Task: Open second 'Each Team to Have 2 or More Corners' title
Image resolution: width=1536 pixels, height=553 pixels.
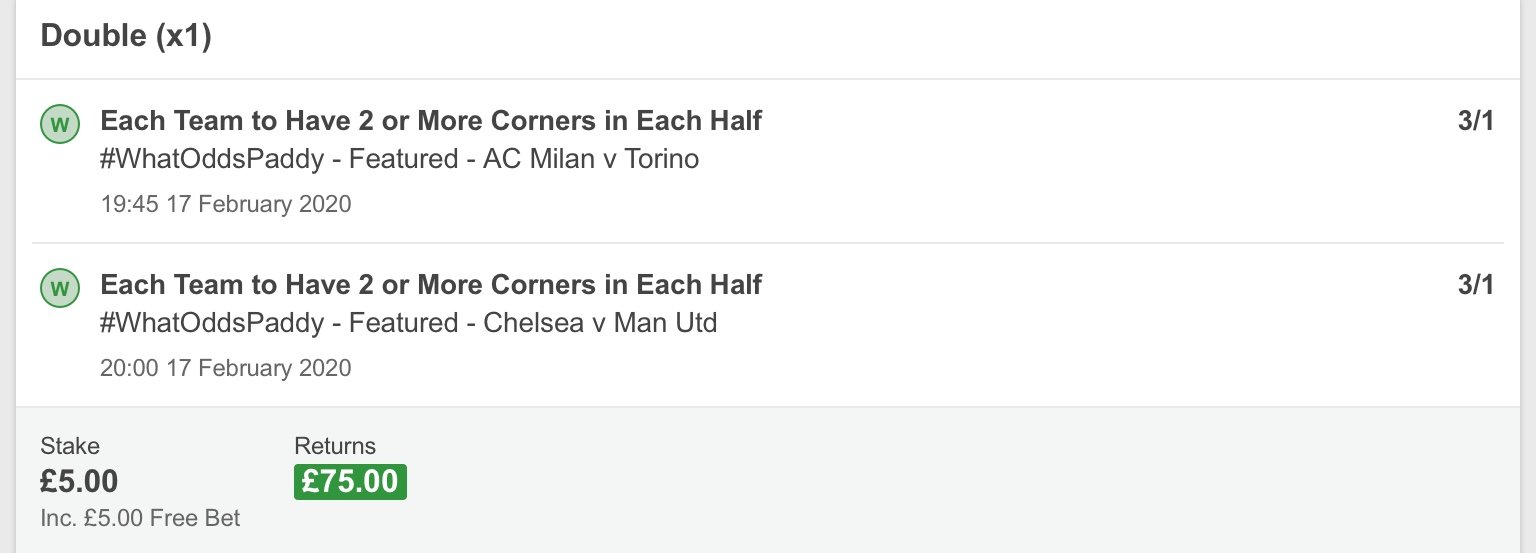Action: coord(431,285)
